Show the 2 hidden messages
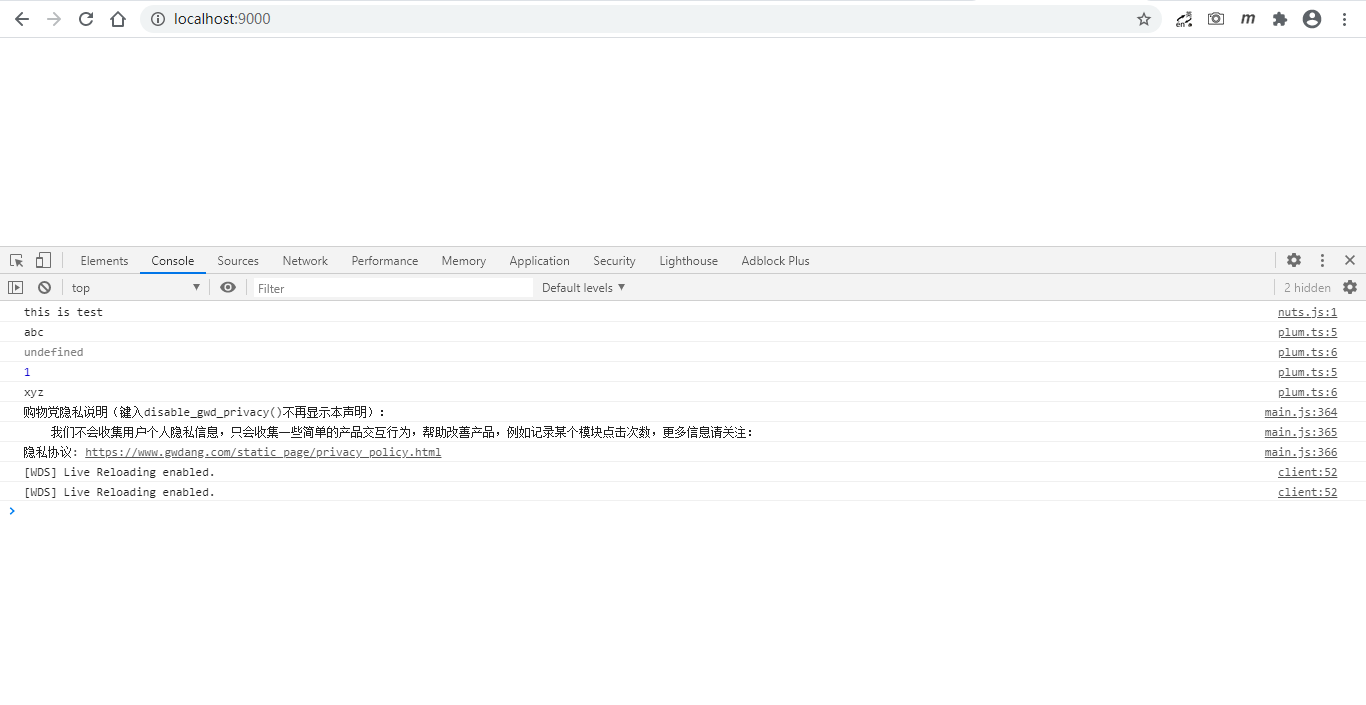The width and height of the screenshot is (1366, 705). 1307,287
